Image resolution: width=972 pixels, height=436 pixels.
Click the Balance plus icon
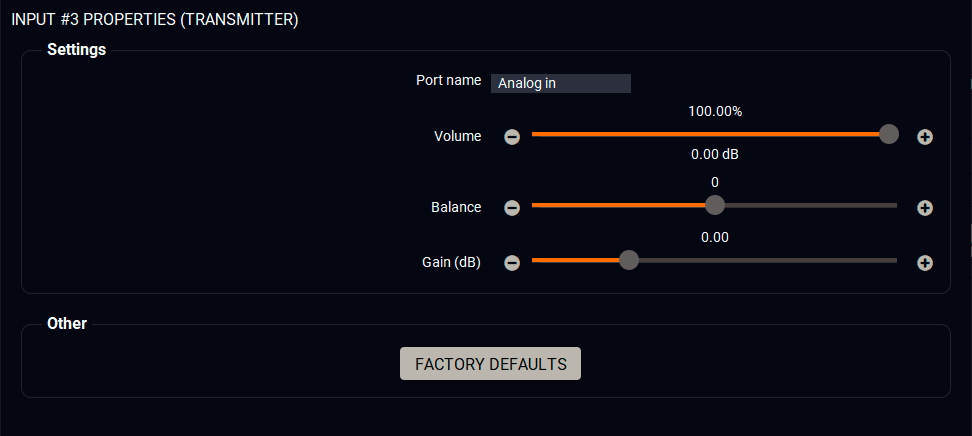click(925, 208)
